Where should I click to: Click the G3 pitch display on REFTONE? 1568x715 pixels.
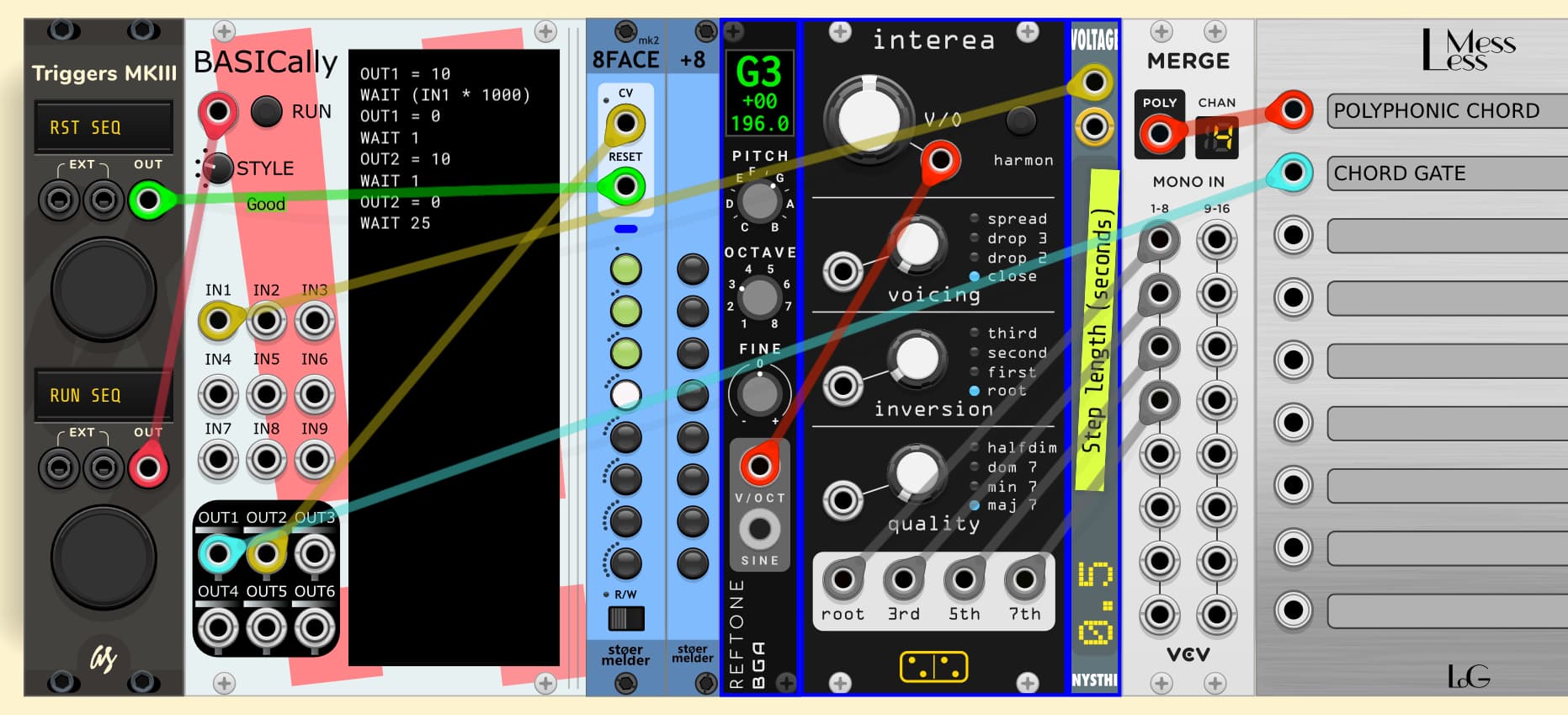tap(759, 93)
